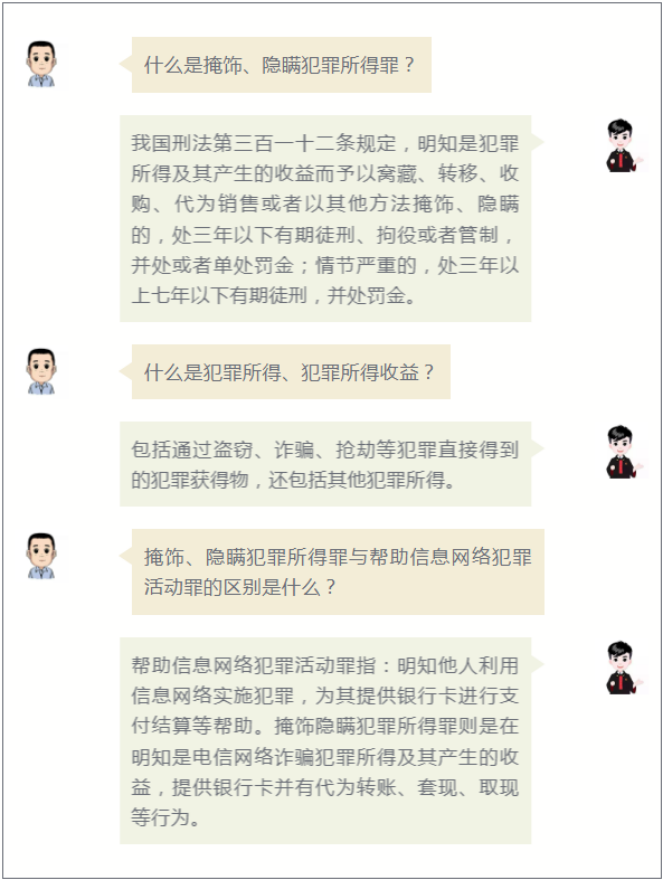
Task: Click the answer bubble starting 包括通过盗窃、诈骗
Action: (x=326, y=464)
